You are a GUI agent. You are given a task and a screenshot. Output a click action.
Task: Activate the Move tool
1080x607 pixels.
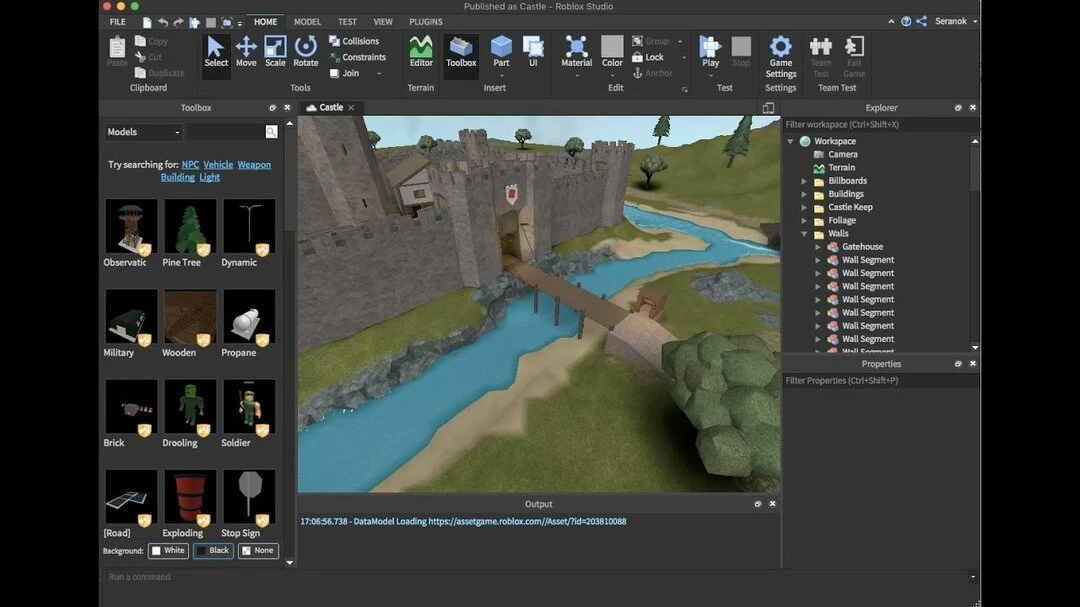[246, 52]
